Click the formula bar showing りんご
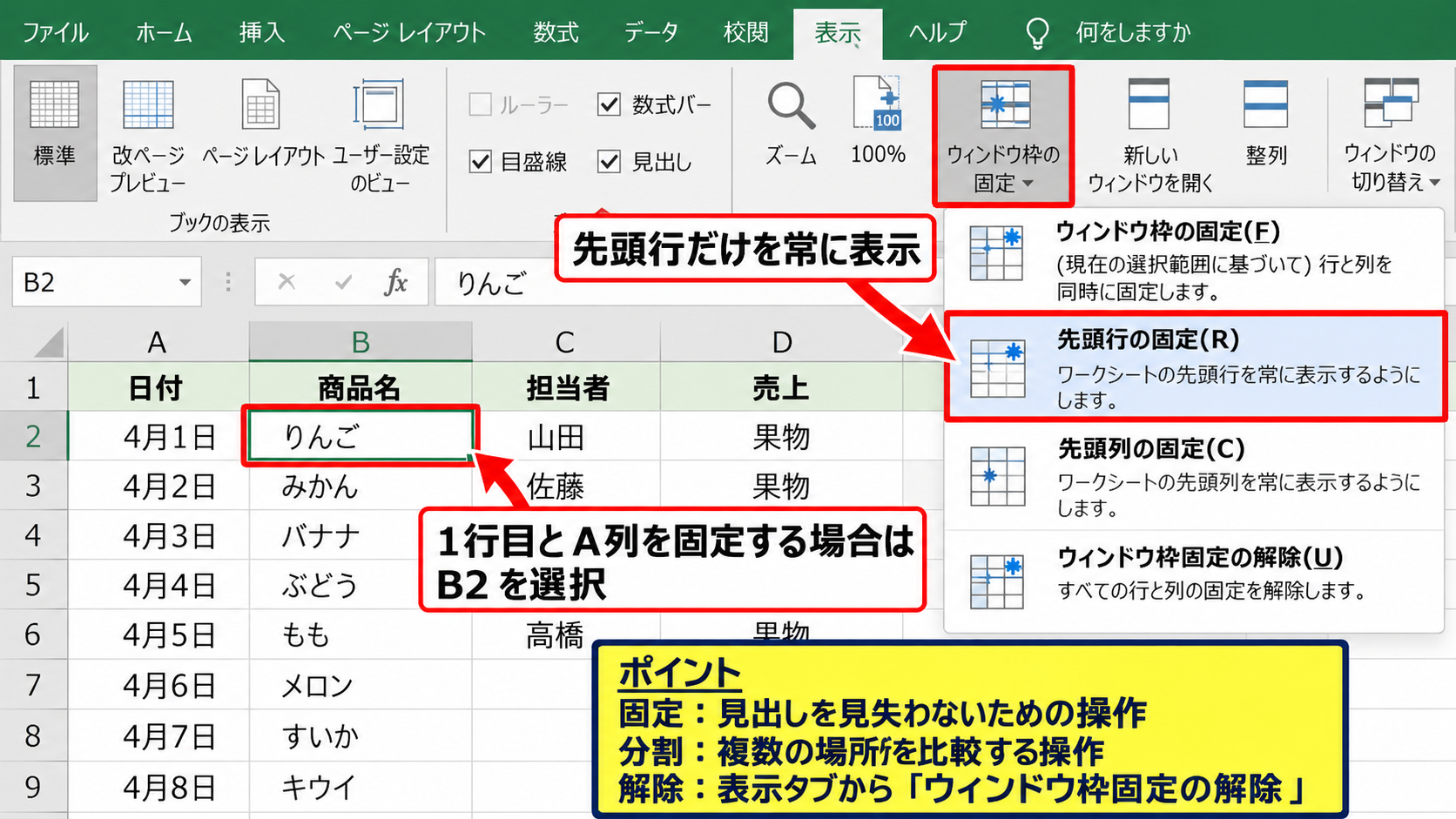 [688, 282]
